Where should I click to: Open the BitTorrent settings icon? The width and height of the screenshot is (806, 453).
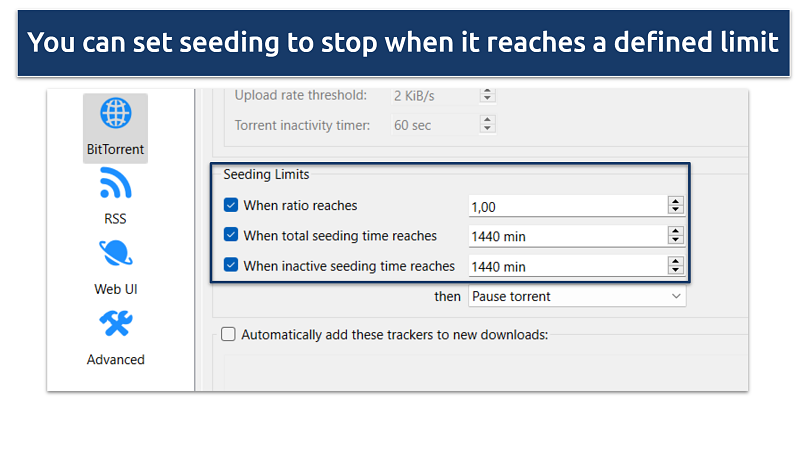pyautogui.click(x=115, y=114)
